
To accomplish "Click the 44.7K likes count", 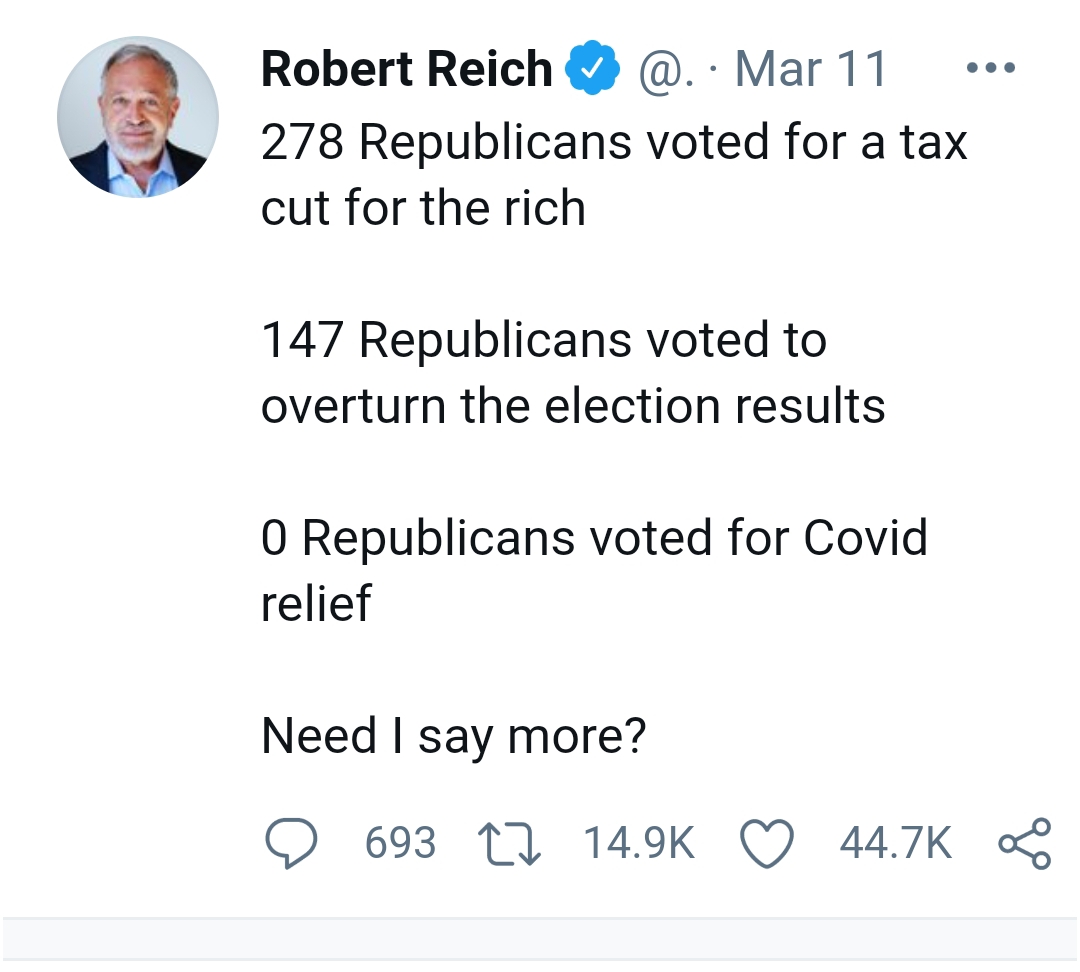I will (896, 843).
